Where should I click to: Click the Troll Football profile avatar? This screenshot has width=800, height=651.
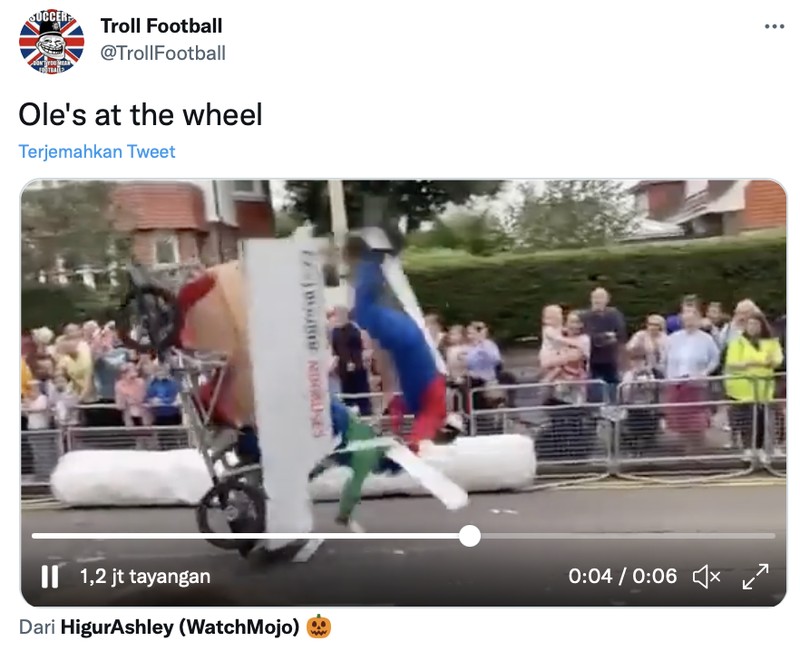[x=51, y=41]
